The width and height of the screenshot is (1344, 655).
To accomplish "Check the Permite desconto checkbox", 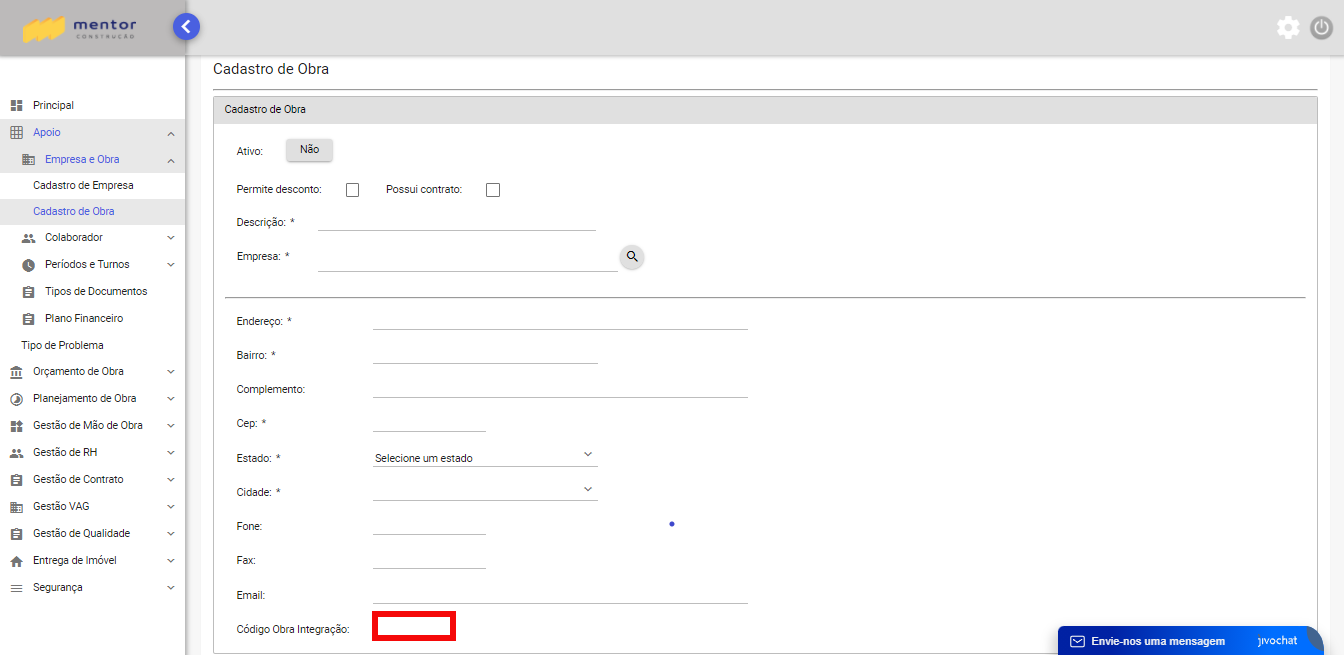I will coord(352,190).
